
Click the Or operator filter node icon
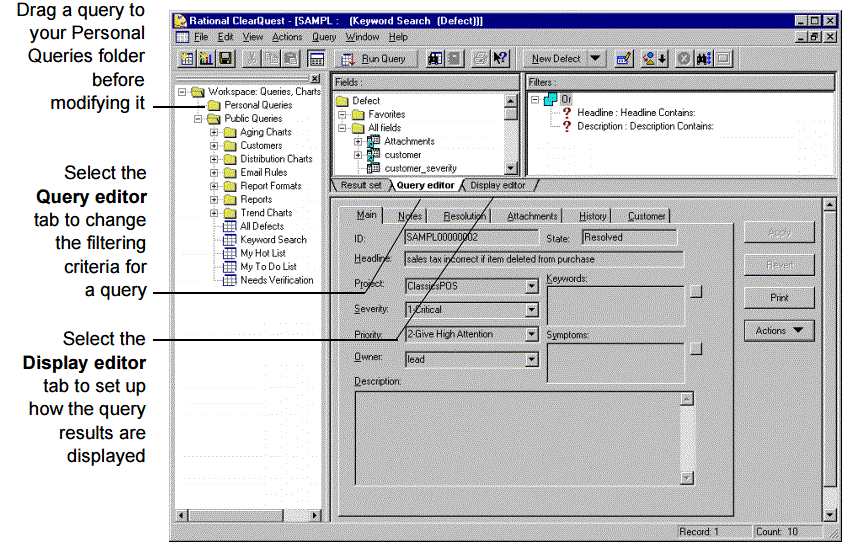coord(553,100)
